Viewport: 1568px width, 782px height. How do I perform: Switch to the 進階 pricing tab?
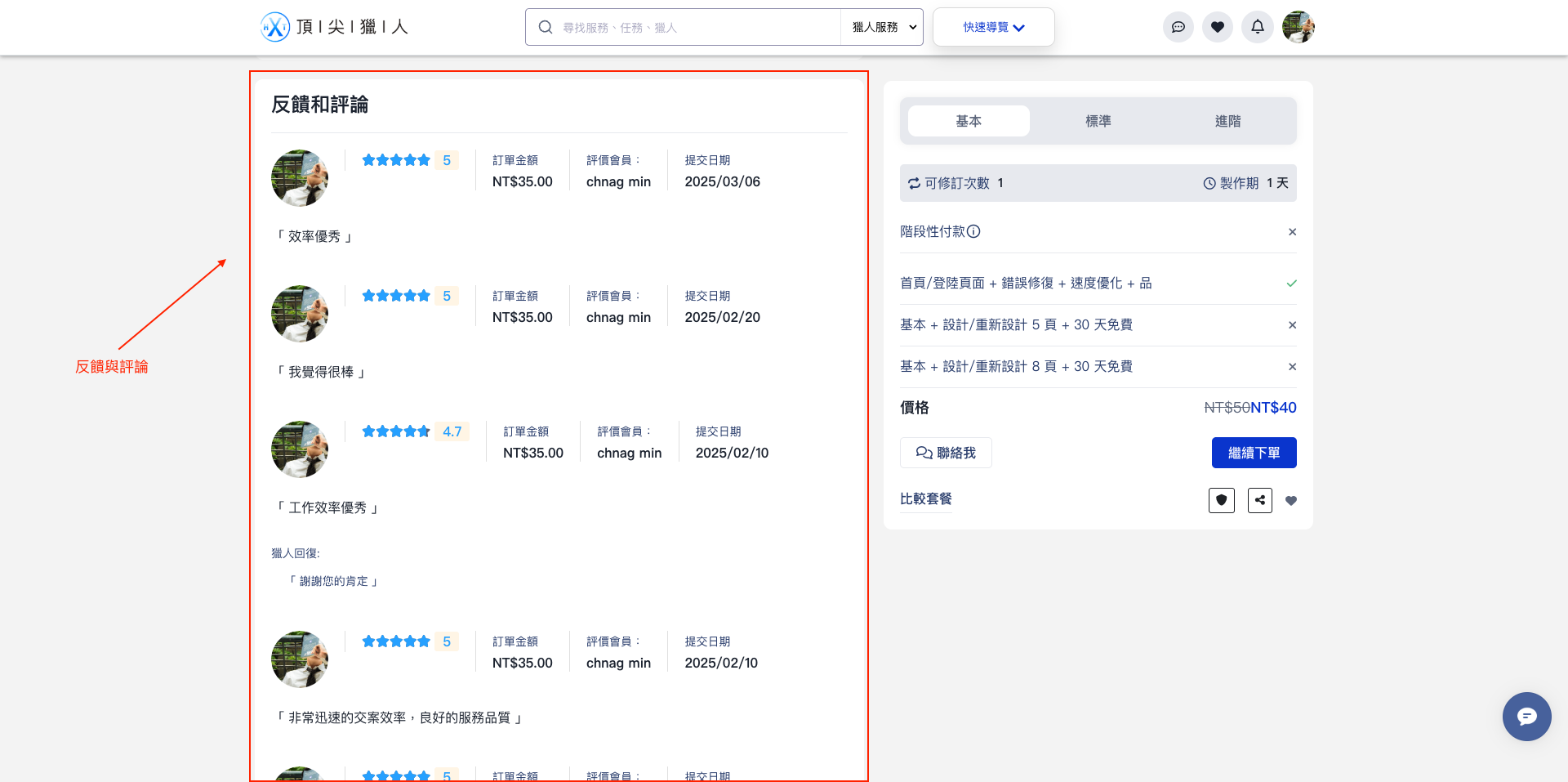pos(1227,120)
